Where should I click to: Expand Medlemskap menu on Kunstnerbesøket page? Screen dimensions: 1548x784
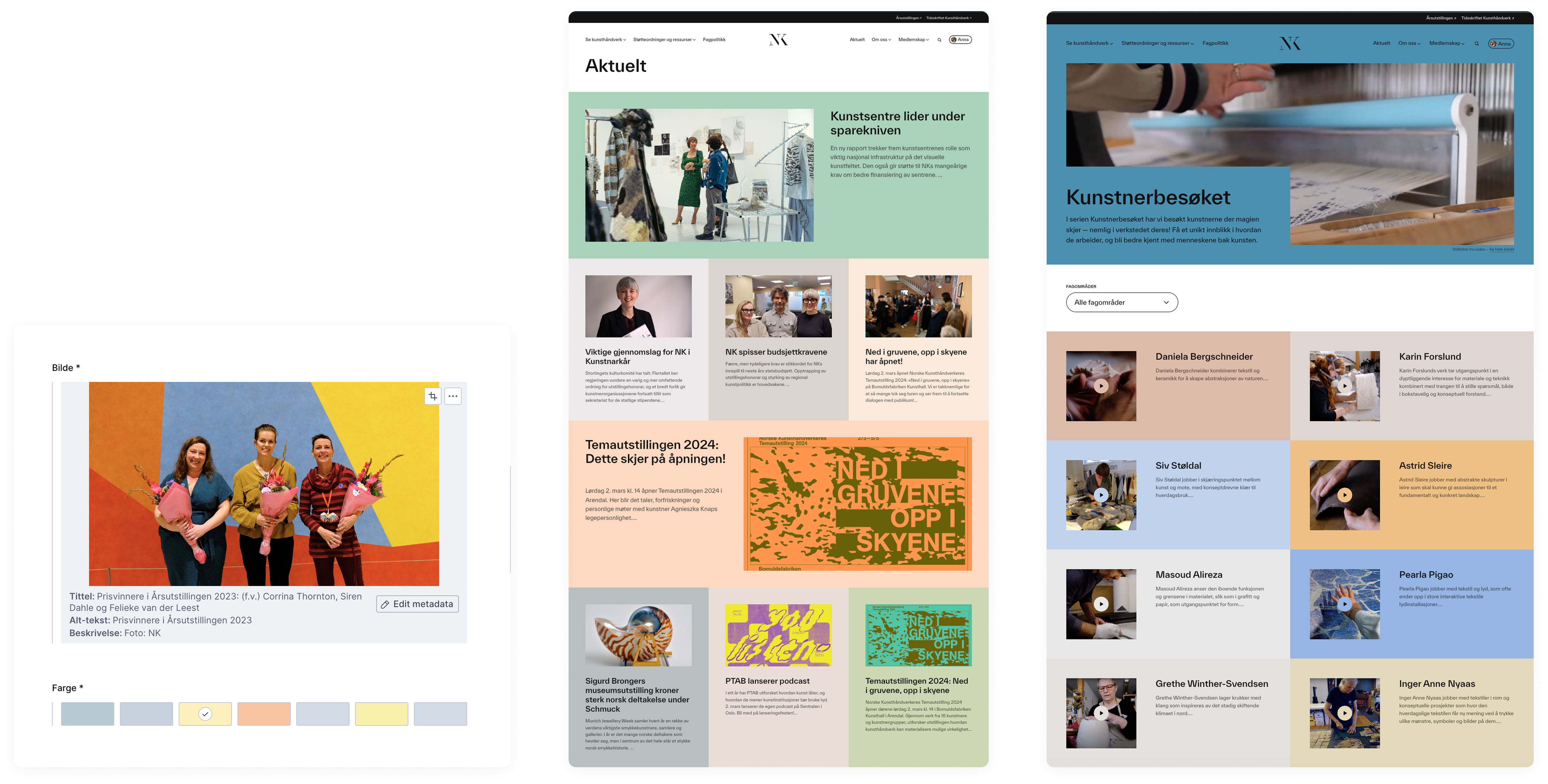coord(1447,43)
